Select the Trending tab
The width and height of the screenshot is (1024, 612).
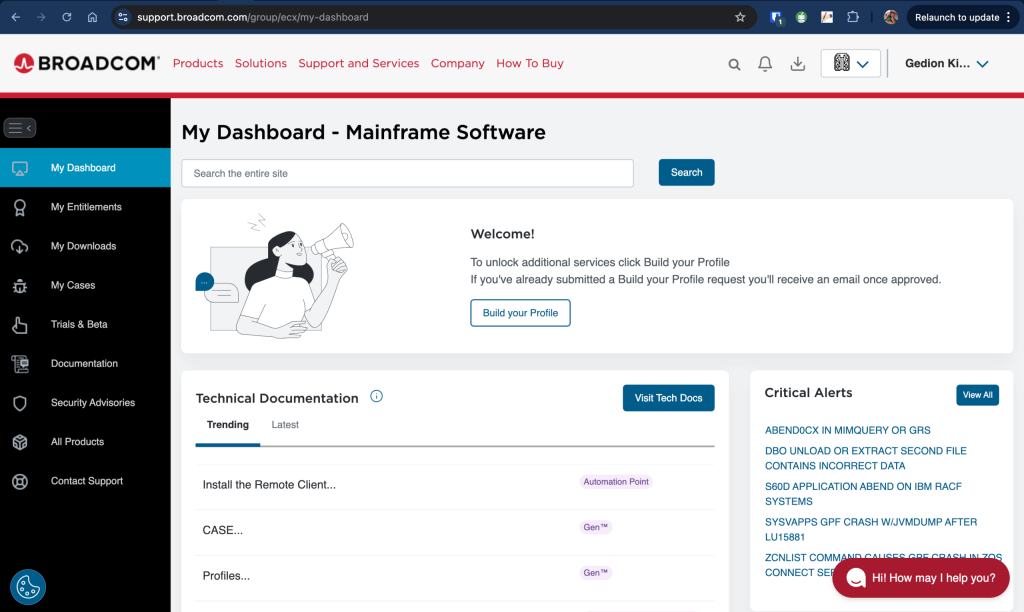[x=228, y=425]
